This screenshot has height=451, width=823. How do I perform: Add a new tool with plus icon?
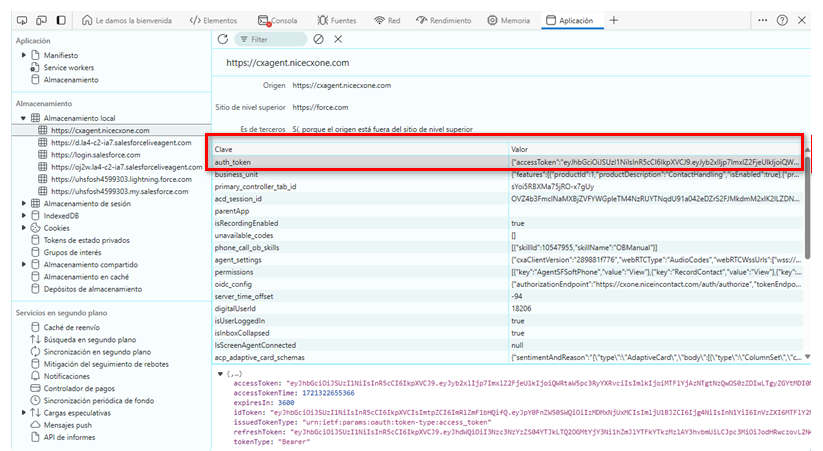coord(614,20)
